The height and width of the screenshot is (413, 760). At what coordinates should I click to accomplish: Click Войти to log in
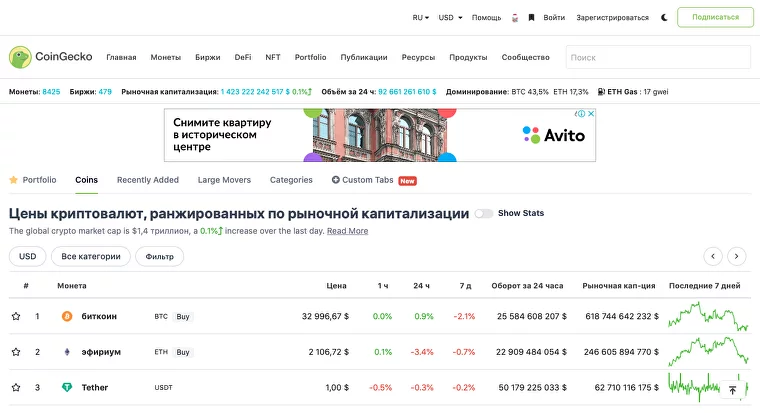click(x=554, y=17)
